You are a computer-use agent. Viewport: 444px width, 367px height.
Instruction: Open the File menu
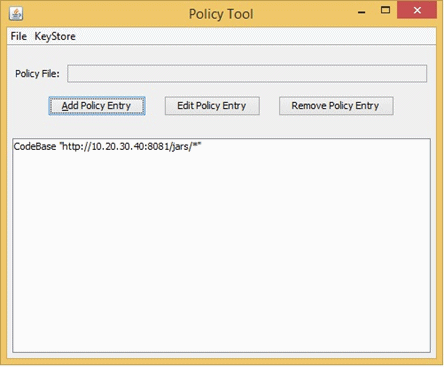pyautogui.click(x=18, y=36)
